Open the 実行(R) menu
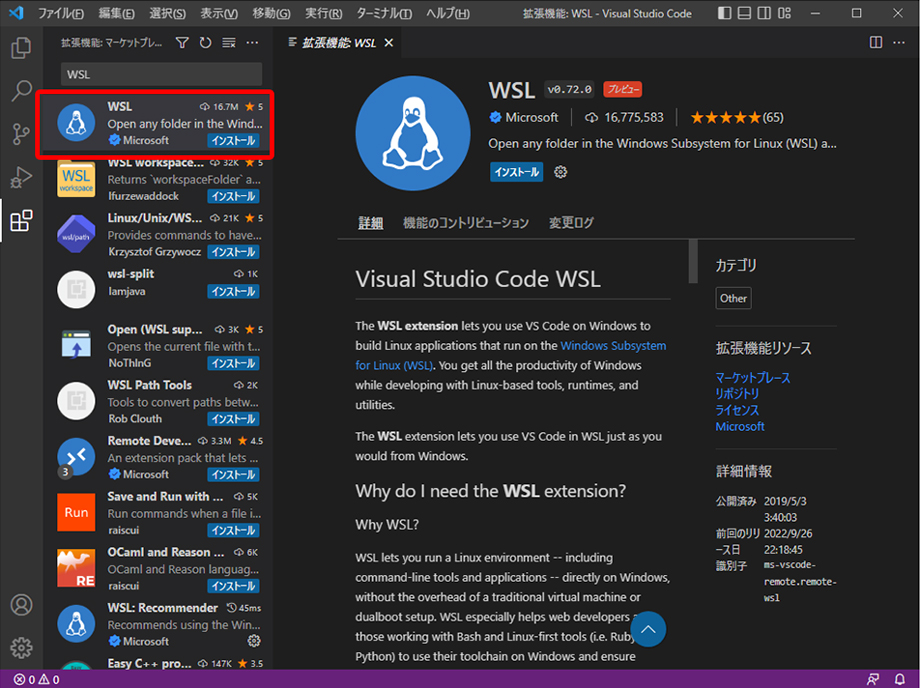Viewport: 920px width, 688px height. click(x=323, y=13)
